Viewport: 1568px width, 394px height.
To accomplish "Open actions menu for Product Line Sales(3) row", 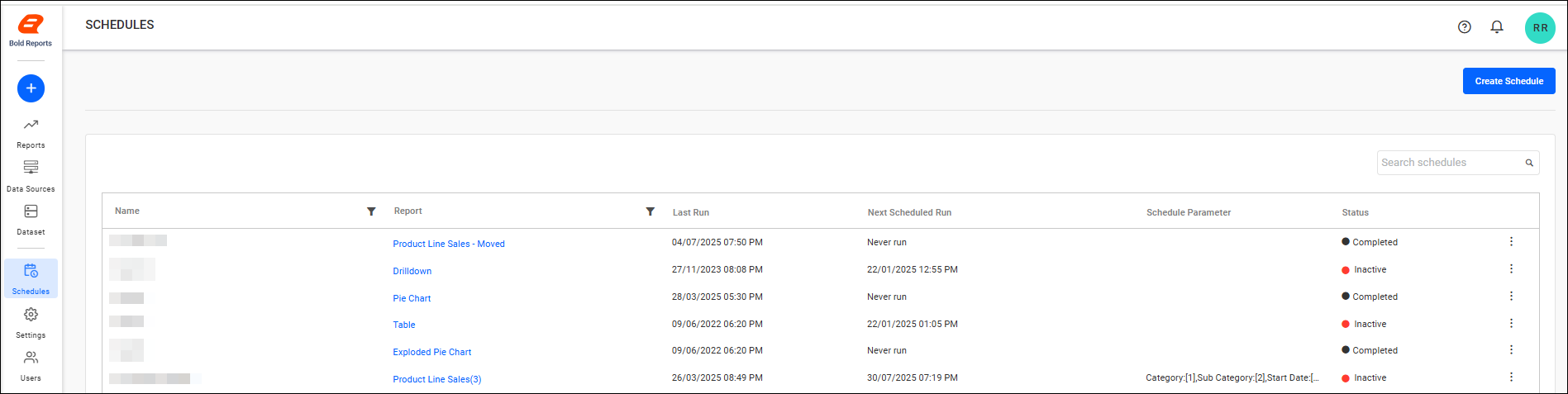I will pyautogui.click(x=1511, y=377).
